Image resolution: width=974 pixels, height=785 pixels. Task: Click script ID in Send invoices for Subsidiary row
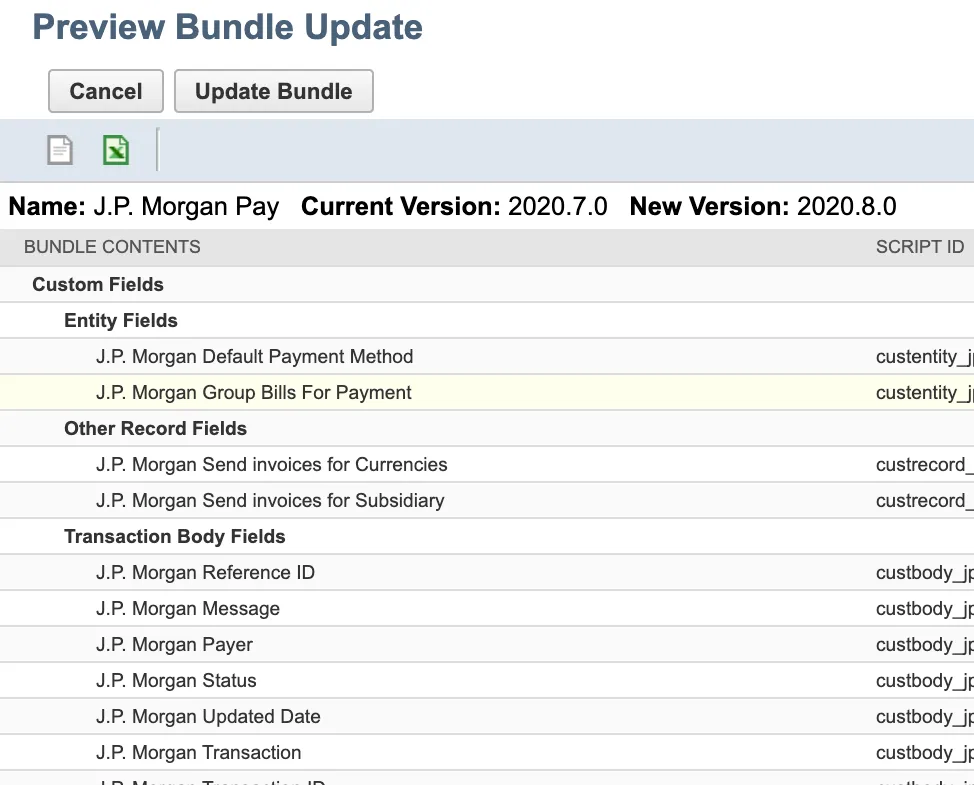(x=924, y=501)
